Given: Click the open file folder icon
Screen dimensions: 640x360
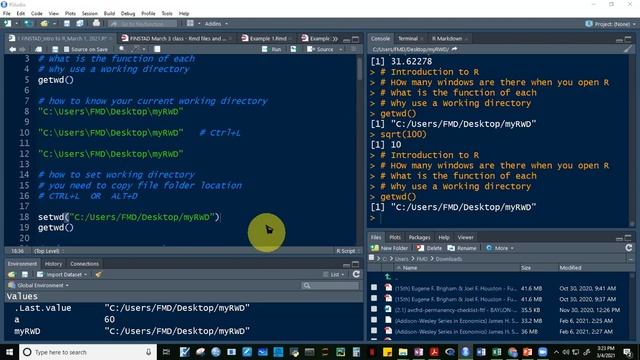Looking at the screenshot, I should pyautogui.click(x=44, y=24).
